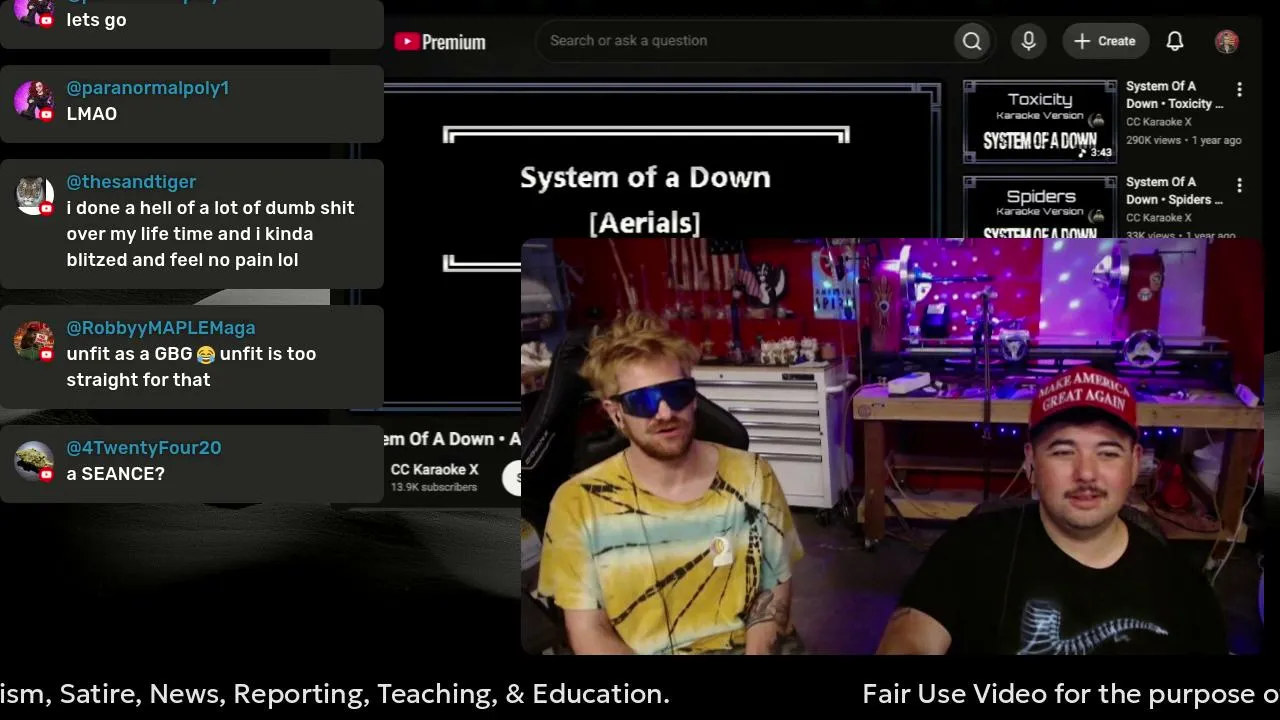Focus the "Search or ask a question" field
The width and height of the screenshot is (1280, 720).
[745, 41]
